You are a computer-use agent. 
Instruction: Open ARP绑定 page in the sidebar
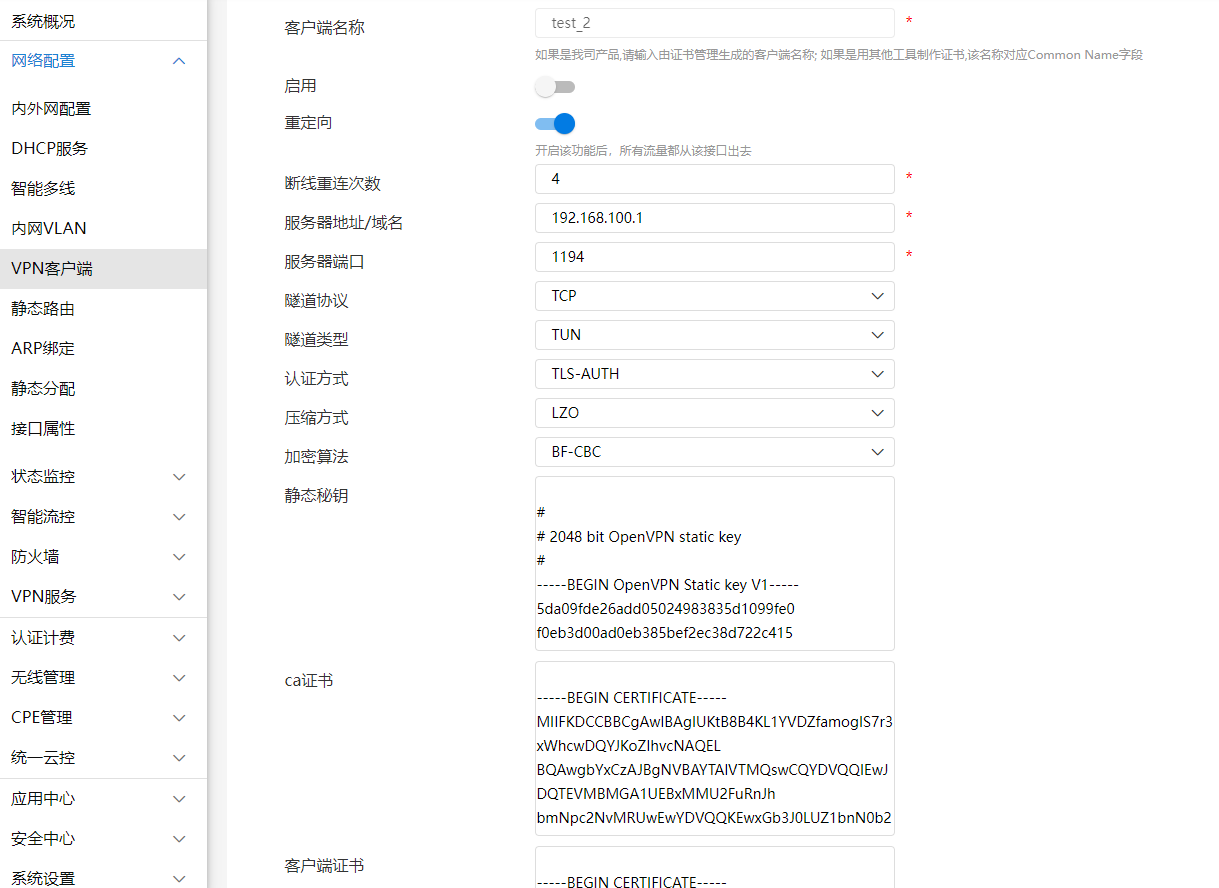tap(43, 349)
